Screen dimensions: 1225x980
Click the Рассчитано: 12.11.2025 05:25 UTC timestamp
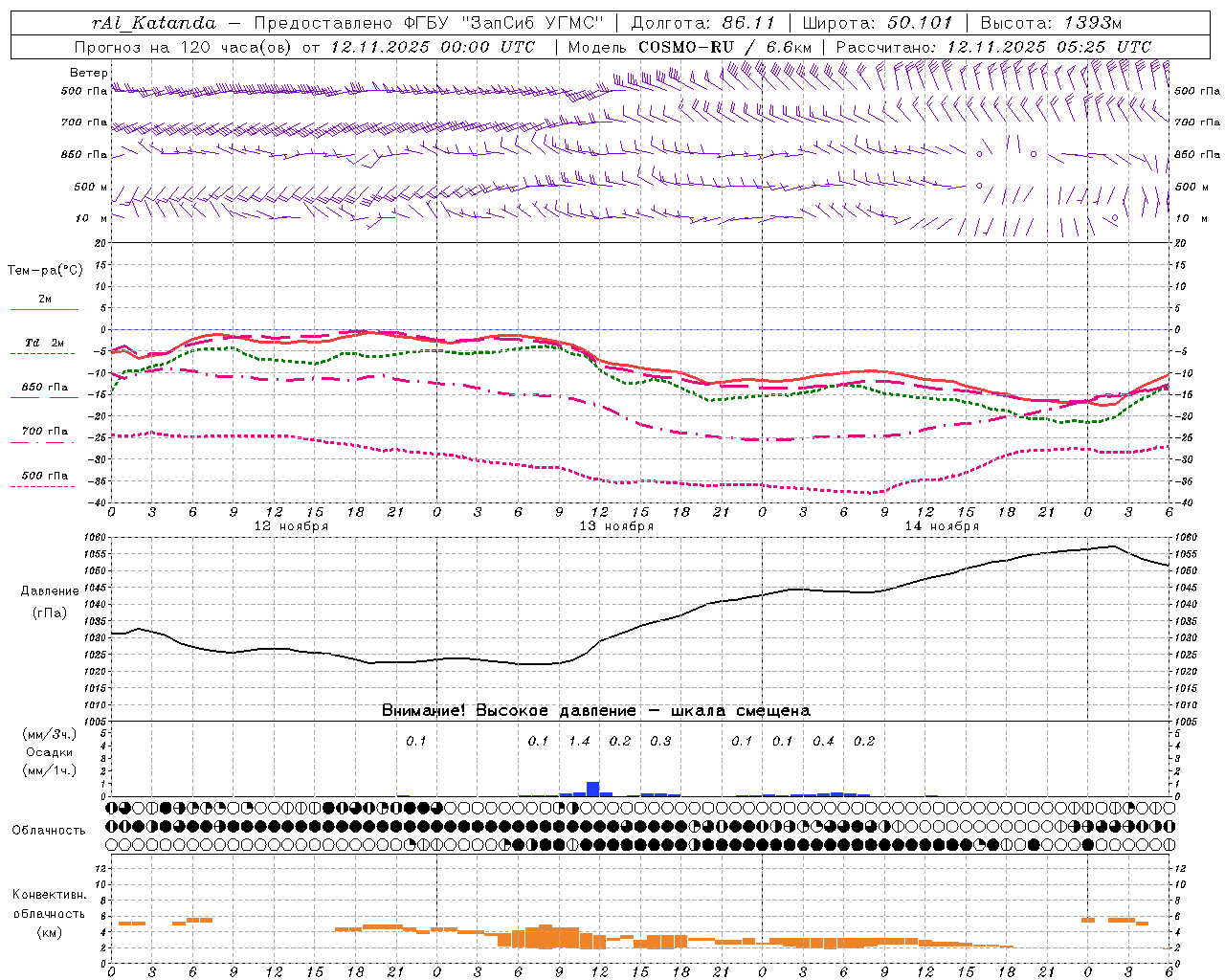[x=993, y=47]
